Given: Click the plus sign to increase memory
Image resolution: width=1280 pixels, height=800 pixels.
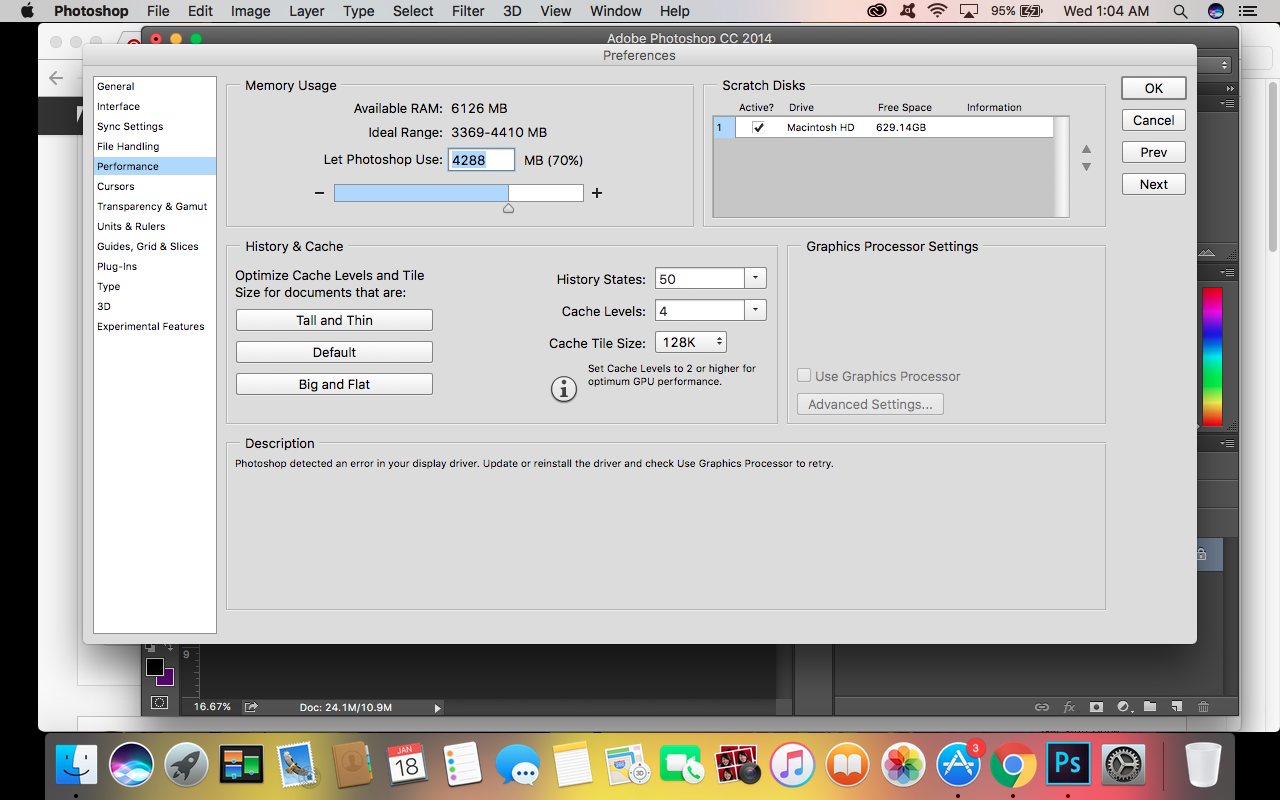Looking at the screenshot, I should (x=597, y=193).
